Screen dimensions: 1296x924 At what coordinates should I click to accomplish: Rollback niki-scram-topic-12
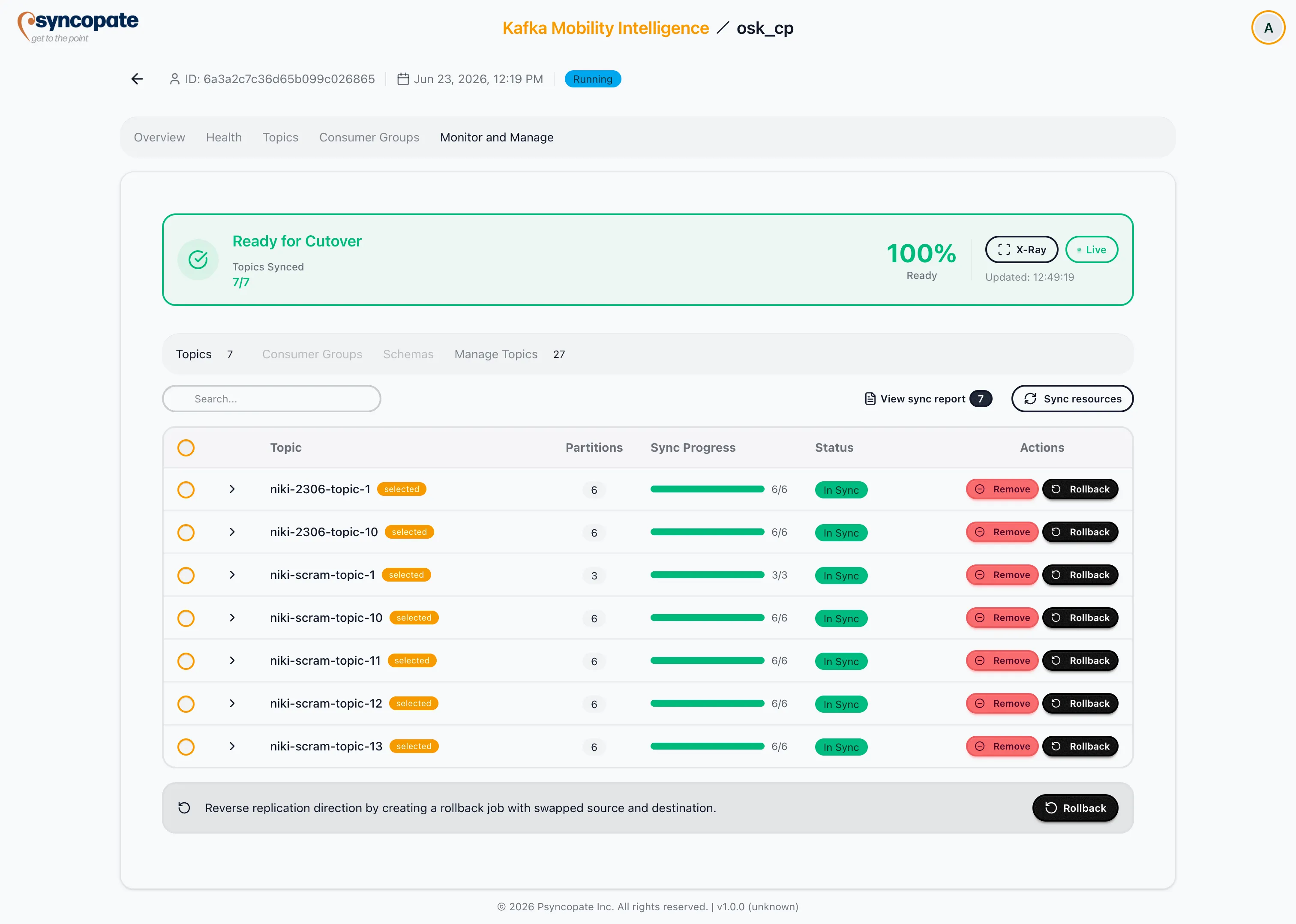(x=1080, y=703)
